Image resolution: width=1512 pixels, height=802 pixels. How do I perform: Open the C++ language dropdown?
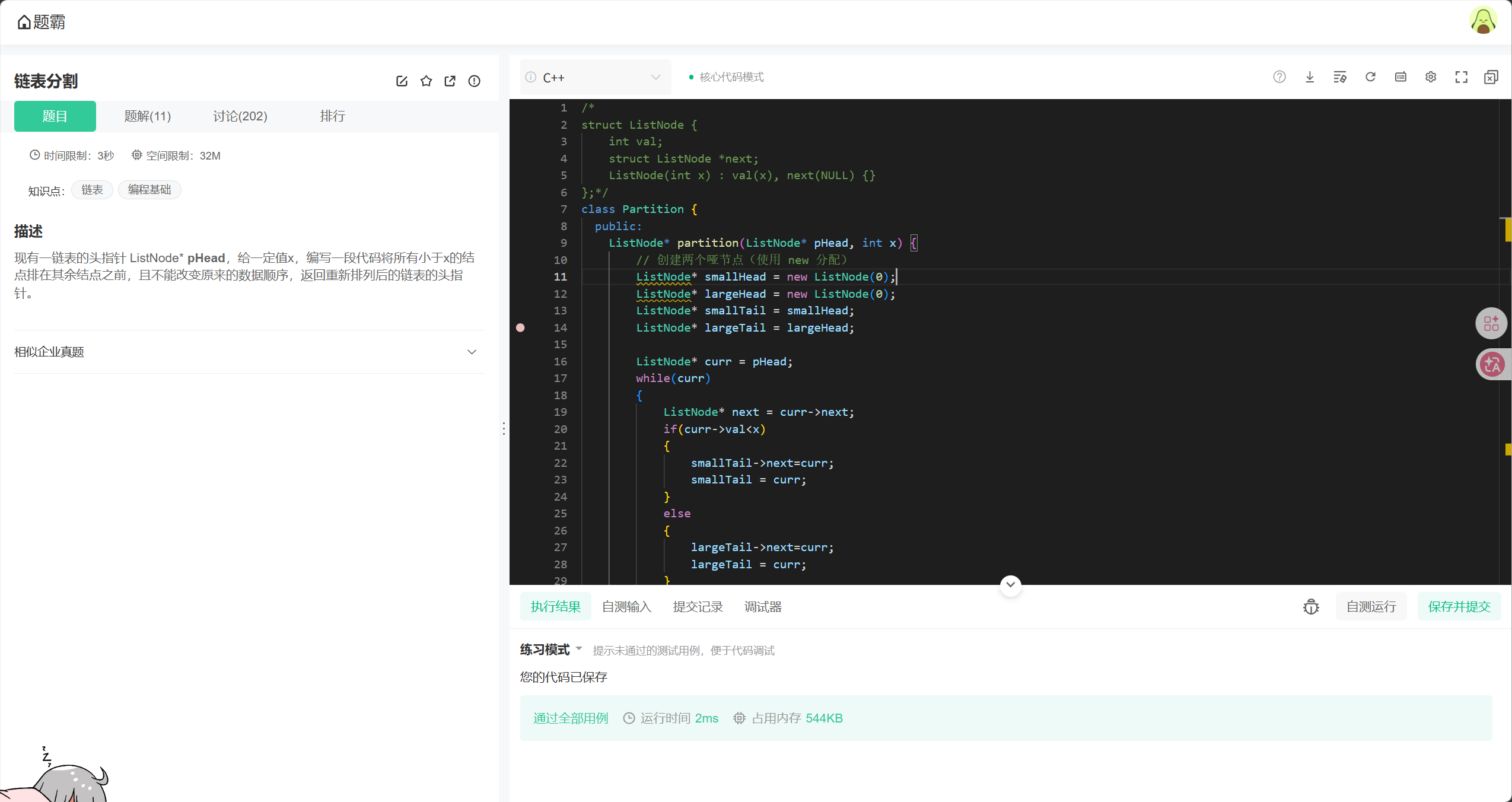pos(595,78)
